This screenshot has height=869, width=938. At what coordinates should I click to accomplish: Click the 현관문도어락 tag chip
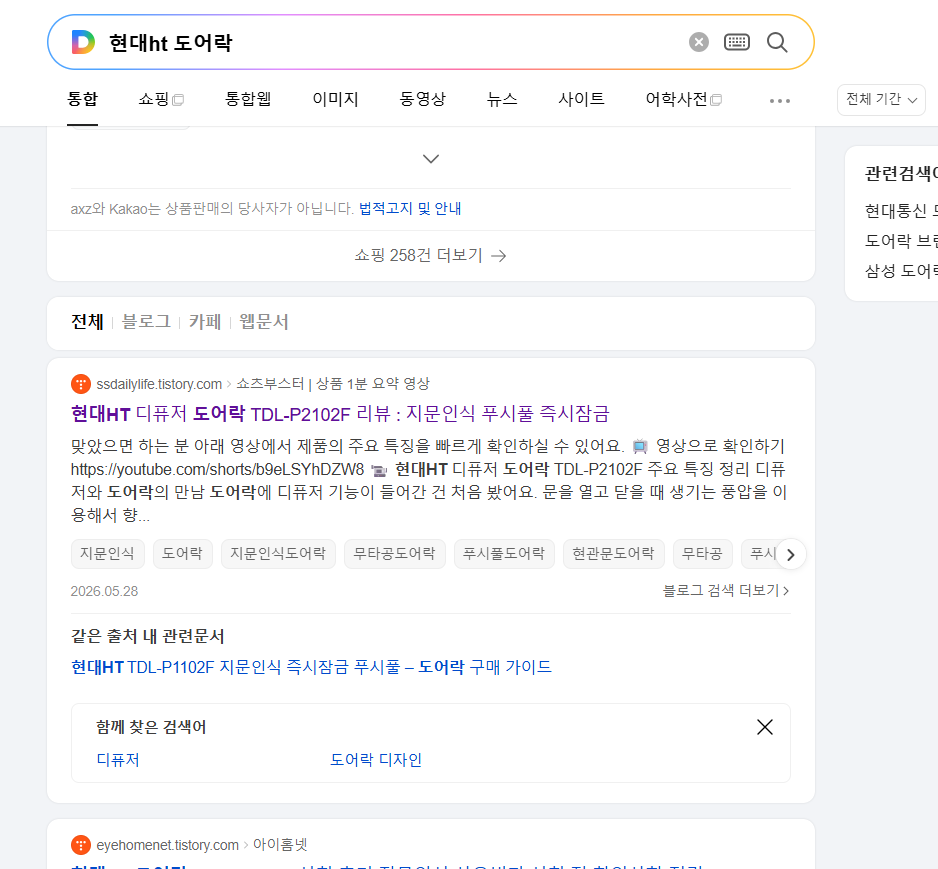[x=613, y=554]
